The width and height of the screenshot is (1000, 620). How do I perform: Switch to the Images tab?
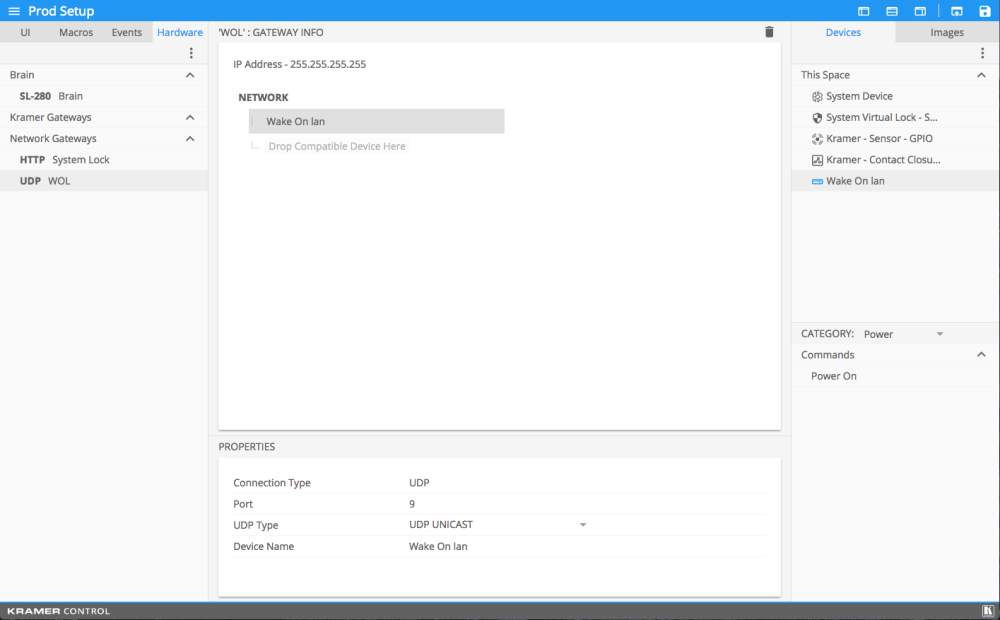pos(947,32)
